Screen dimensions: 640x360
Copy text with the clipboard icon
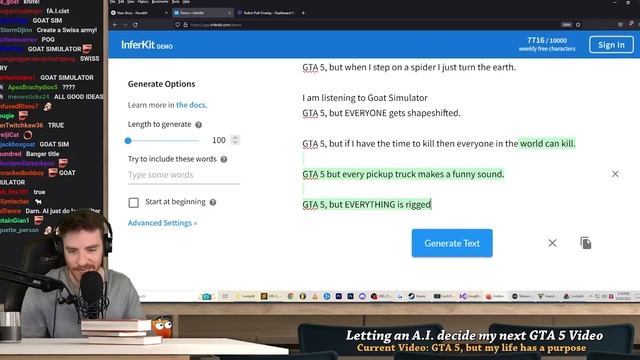click(x=586, y=243)
